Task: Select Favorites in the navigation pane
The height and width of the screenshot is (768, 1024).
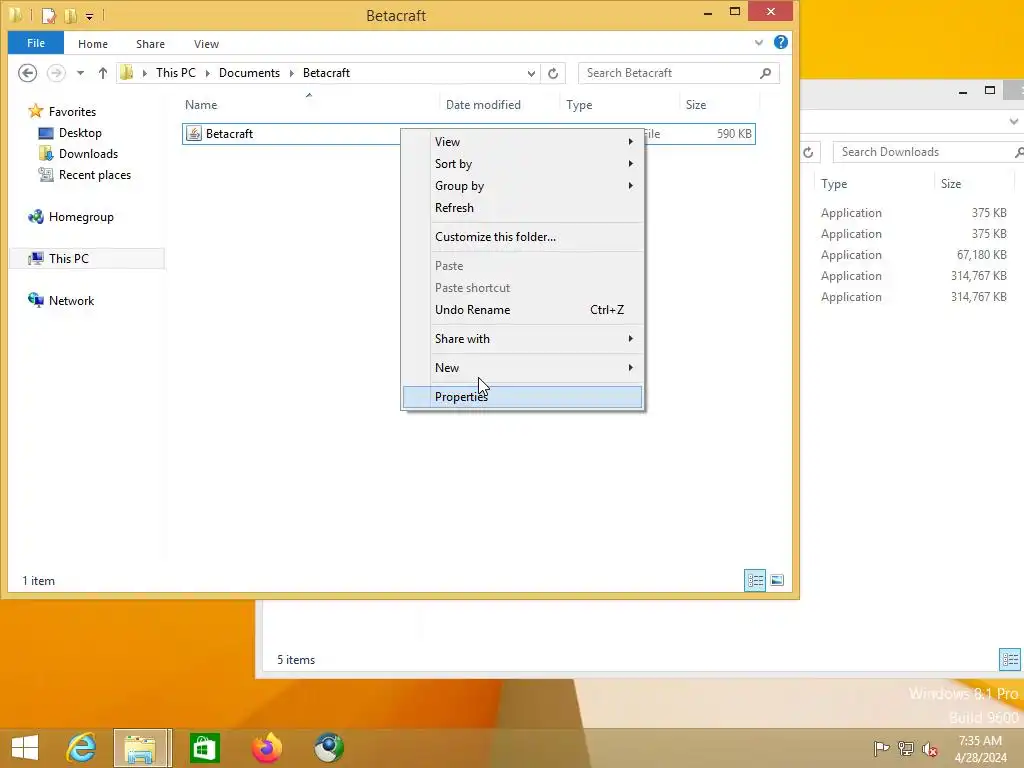Action: [72, 112]
